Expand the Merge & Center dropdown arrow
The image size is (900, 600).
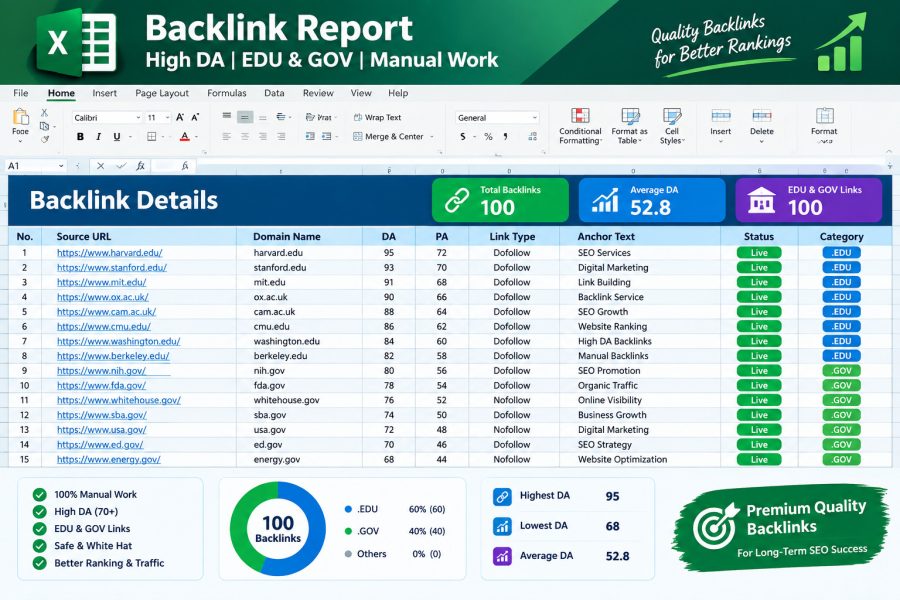432,137
